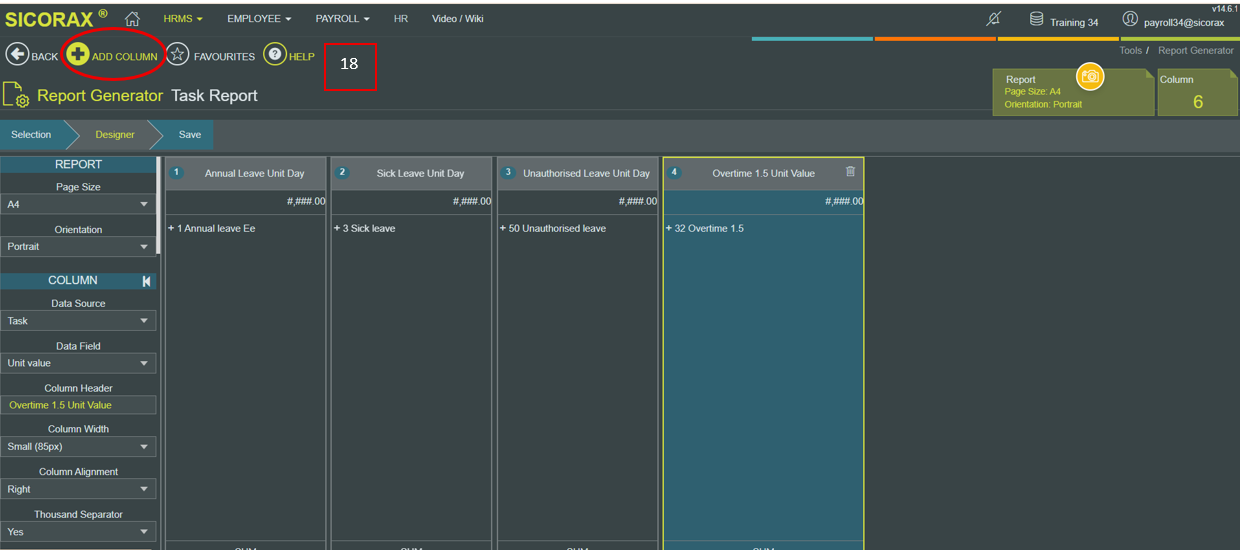This screenshot has height=550, width=1240.
Task: Click the SICORAX logo
Action: [x=56, y=19]
